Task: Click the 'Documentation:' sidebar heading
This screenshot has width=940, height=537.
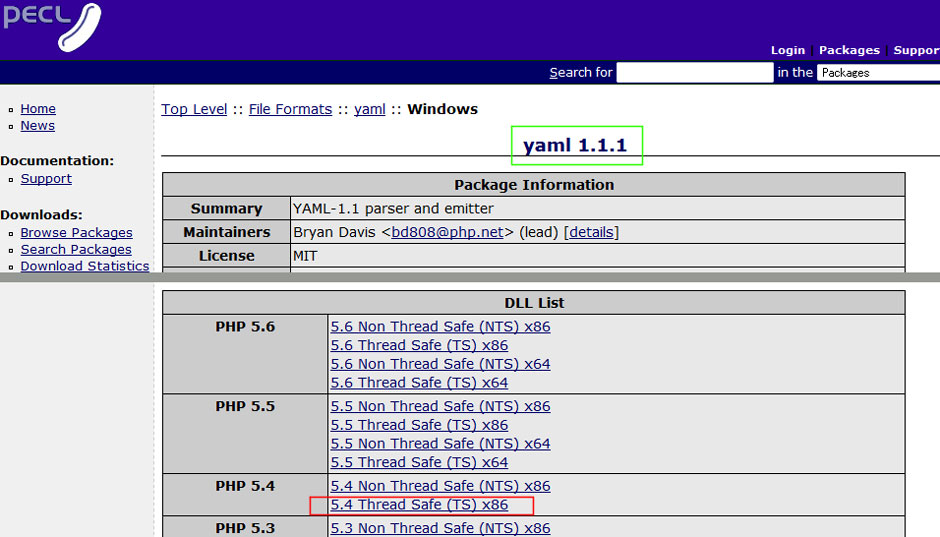Action: (57, 161)
